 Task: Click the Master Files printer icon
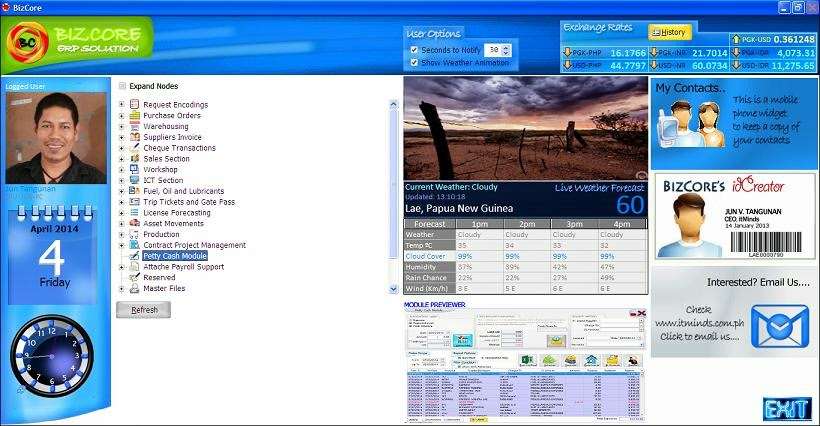(x=134, y=288)
